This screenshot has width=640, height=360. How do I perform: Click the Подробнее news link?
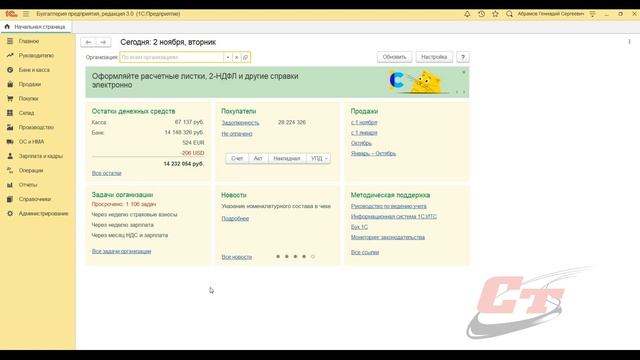235,218
